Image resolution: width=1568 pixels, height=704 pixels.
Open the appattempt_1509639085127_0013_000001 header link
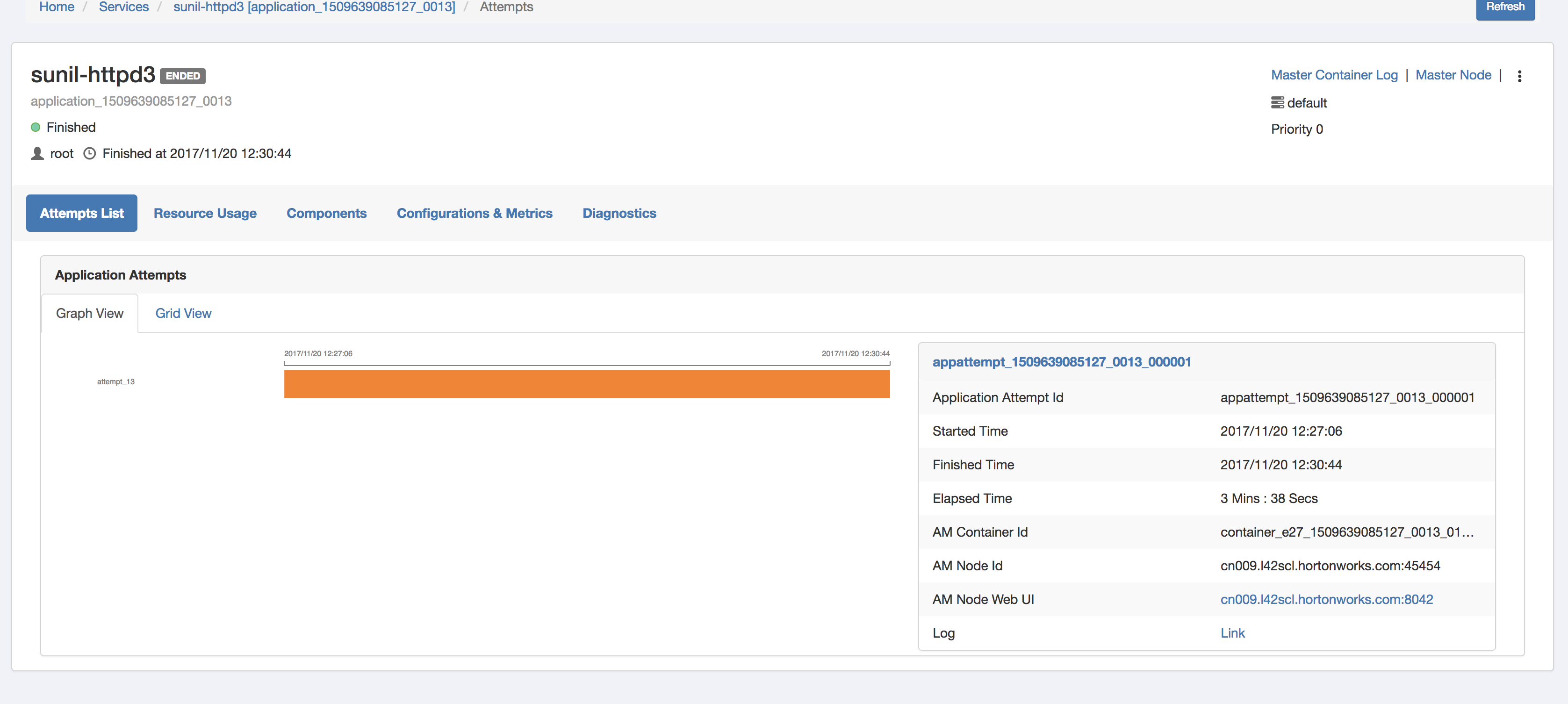click(x=1061, y=362)
